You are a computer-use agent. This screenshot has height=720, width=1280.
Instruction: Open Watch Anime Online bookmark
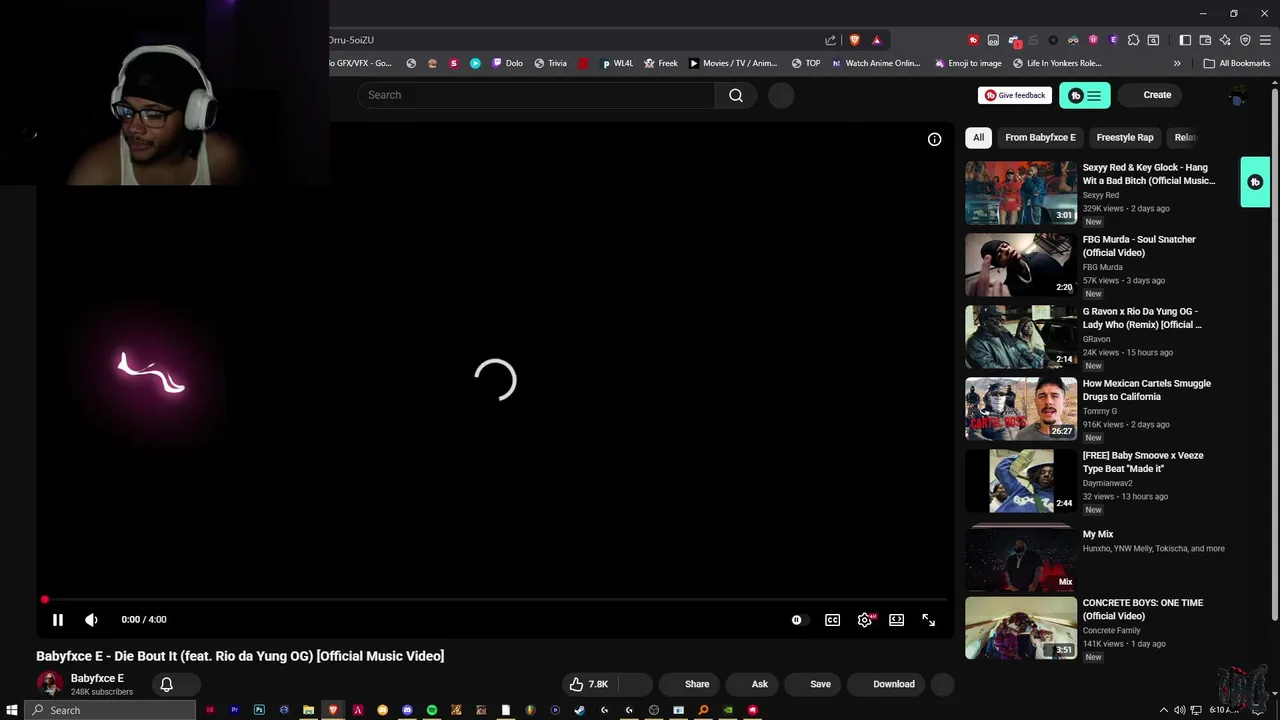[875, 63]
